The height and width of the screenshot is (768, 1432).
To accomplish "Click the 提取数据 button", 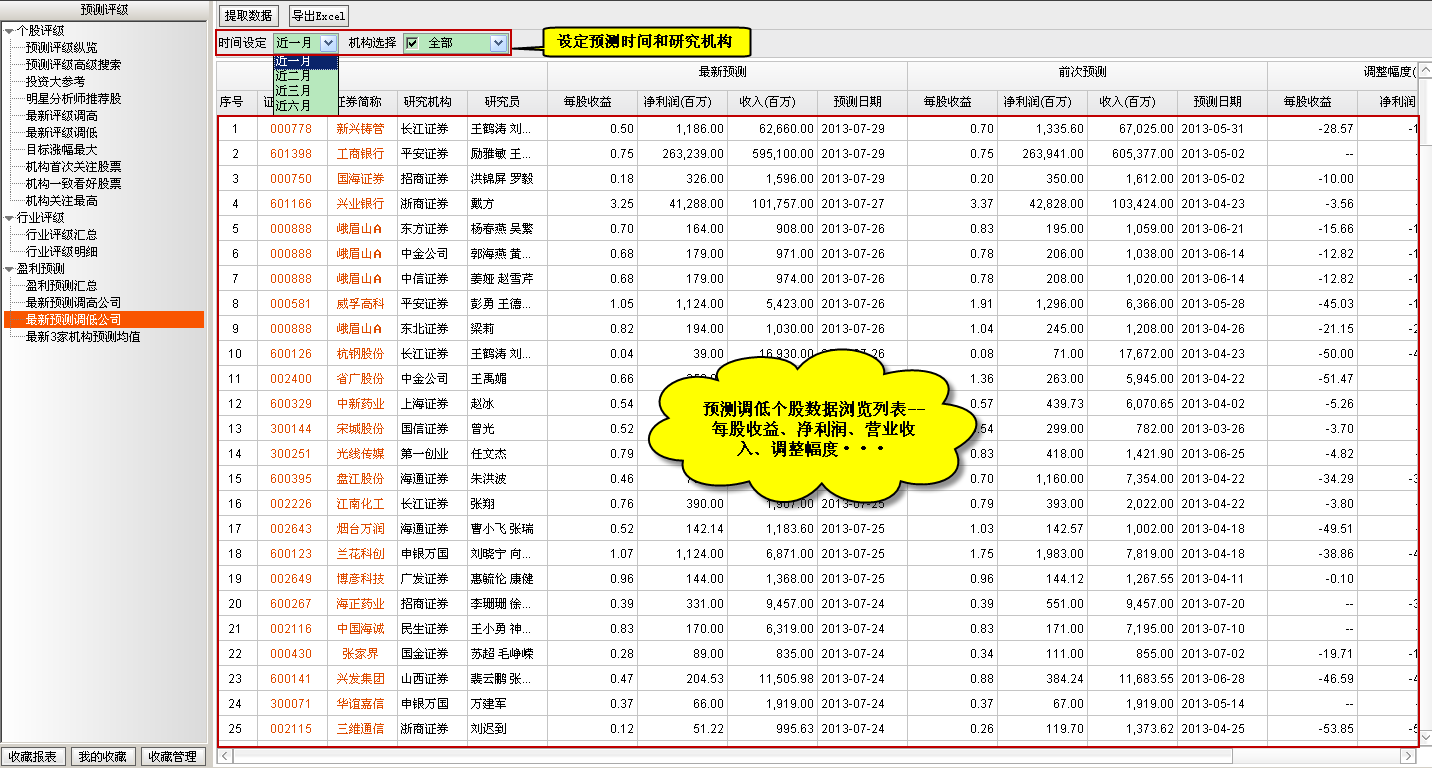I will point(248,16).
